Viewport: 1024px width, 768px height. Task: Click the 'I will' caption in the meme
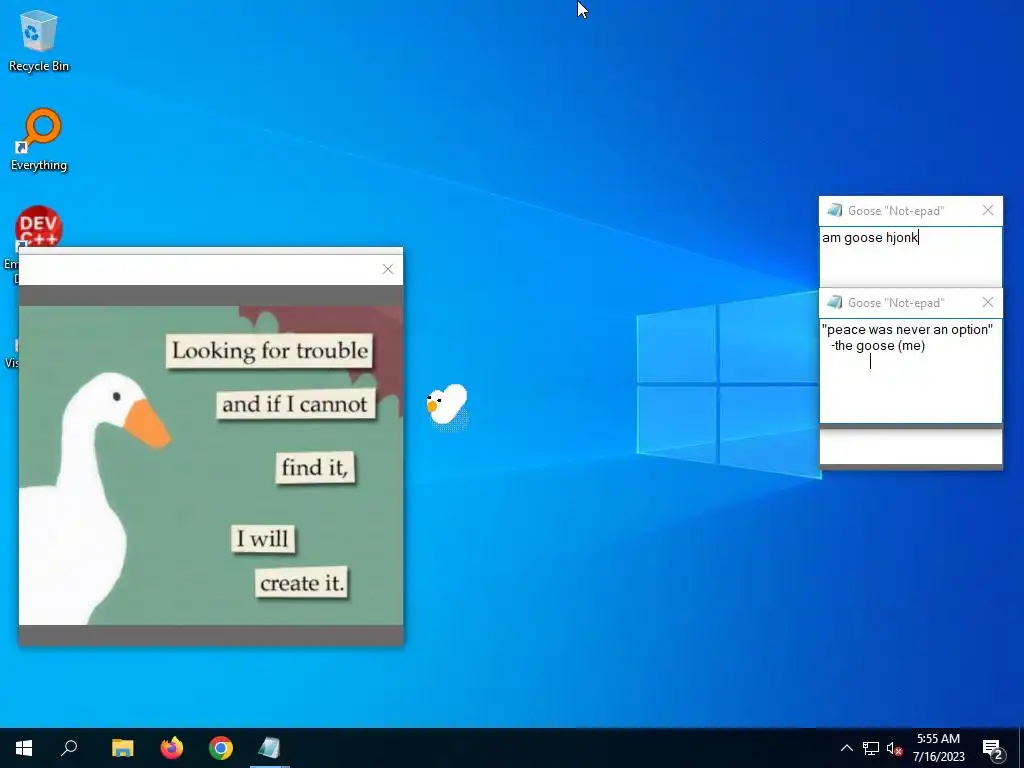tap(263, 539)
